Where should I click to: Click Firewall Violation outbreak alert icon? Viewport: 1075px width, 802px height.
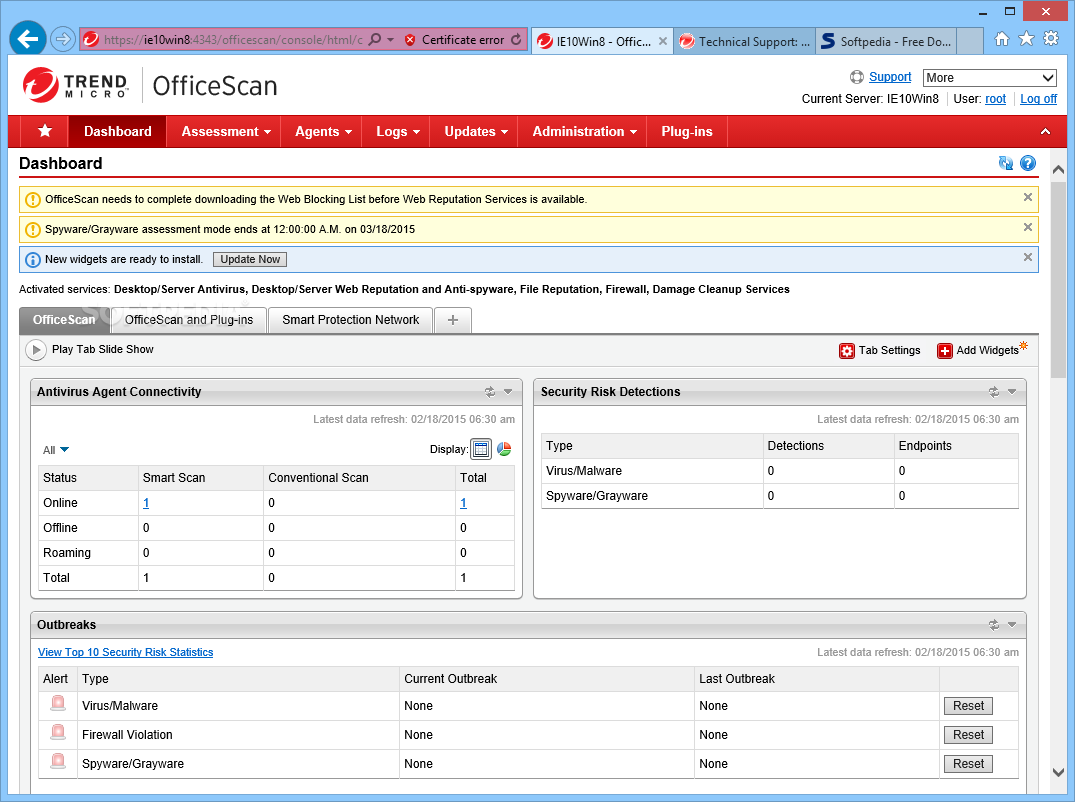pos(58,732)
